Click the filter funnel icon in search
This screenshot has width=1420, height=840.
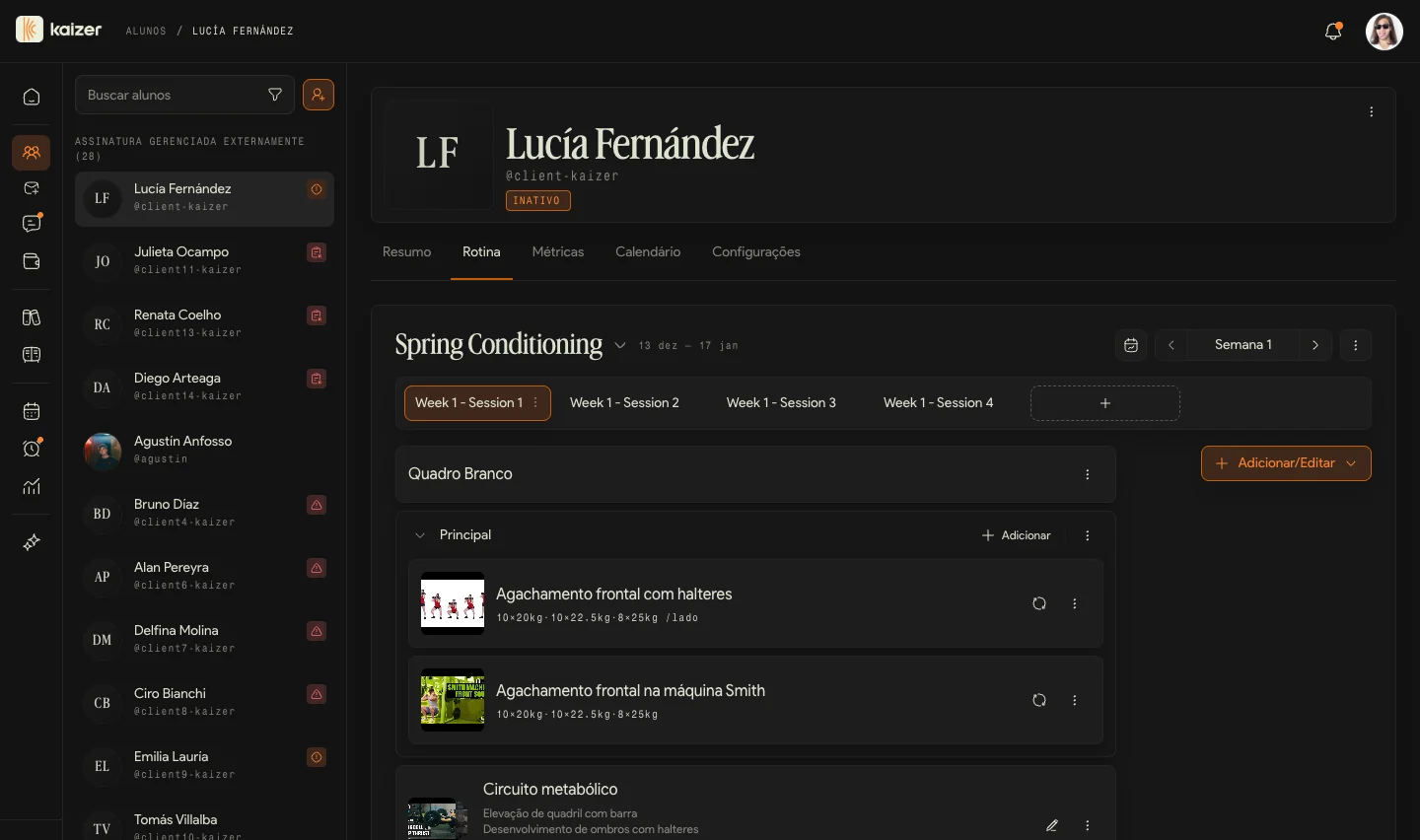click(x=275, y=95)
